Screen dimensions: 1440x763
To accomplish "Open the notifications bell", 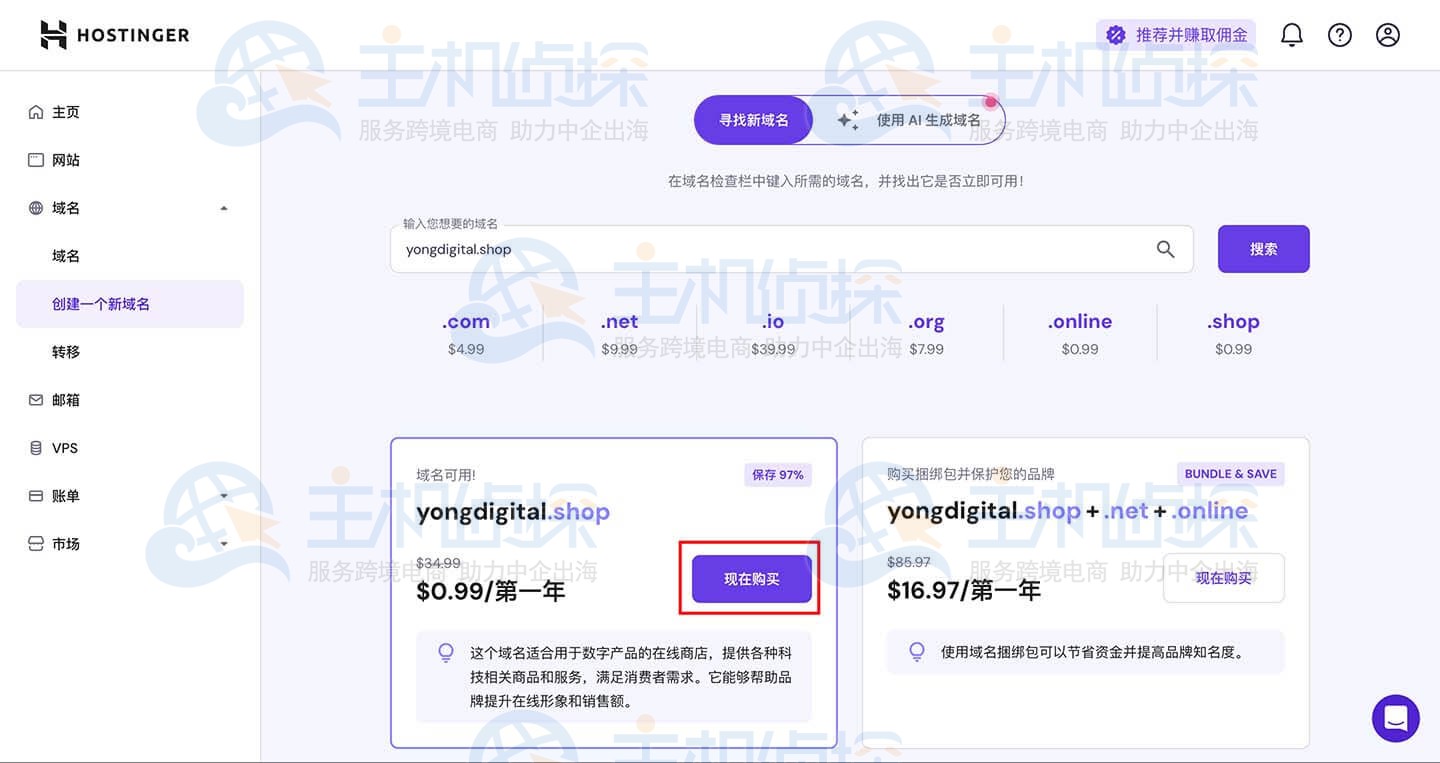I will tap(1292, 35).
